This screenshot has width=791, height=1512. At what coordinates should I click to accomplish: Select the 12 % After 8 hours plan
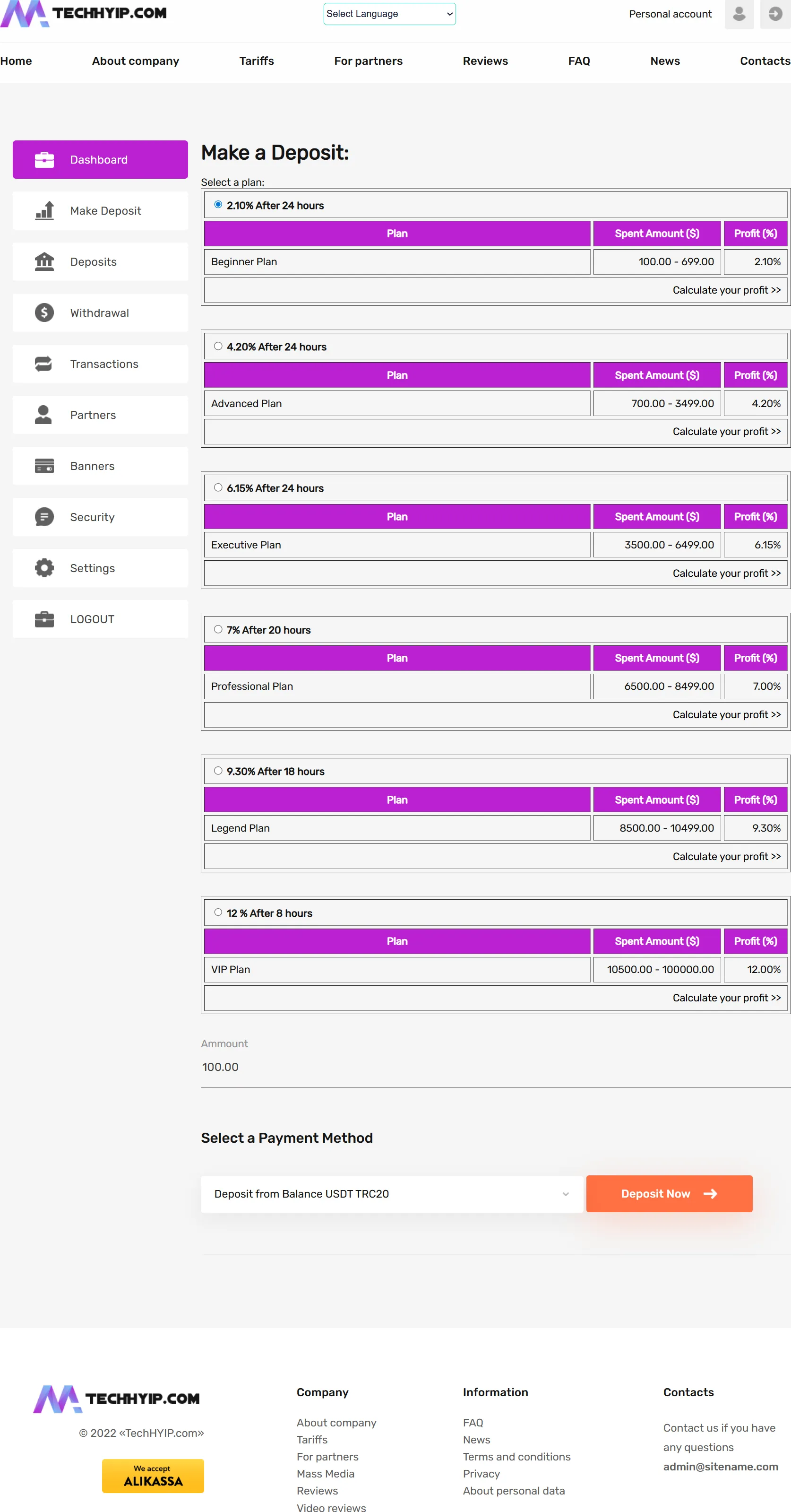pos(218,912)
